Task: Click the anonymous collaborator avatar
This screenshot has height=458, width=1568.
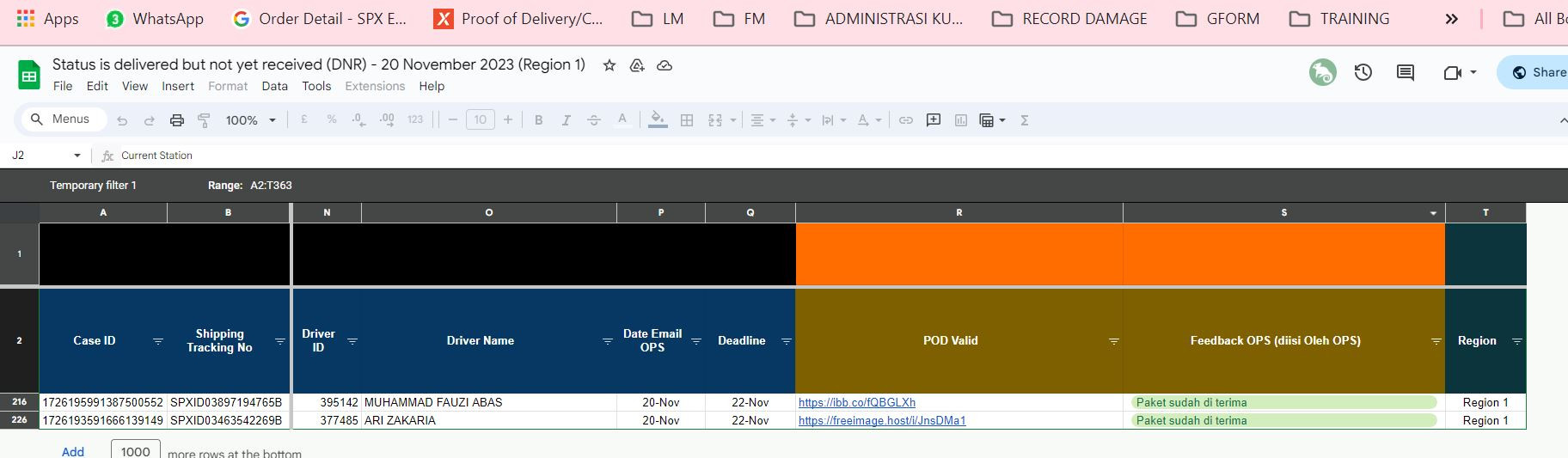Action: pos(1323,73)
